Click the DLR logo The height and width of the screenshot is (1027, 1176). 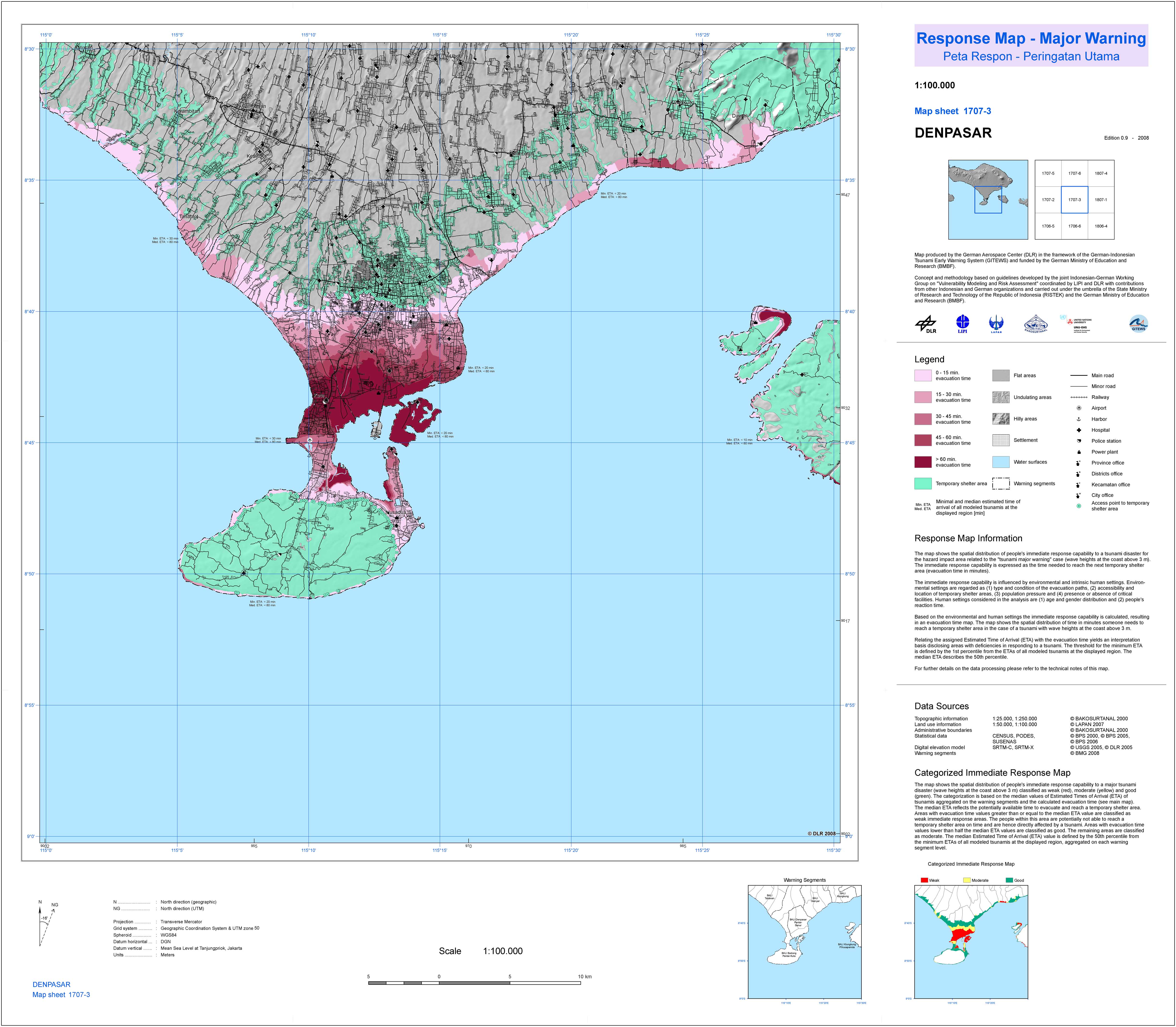click(x=926, y=324)
